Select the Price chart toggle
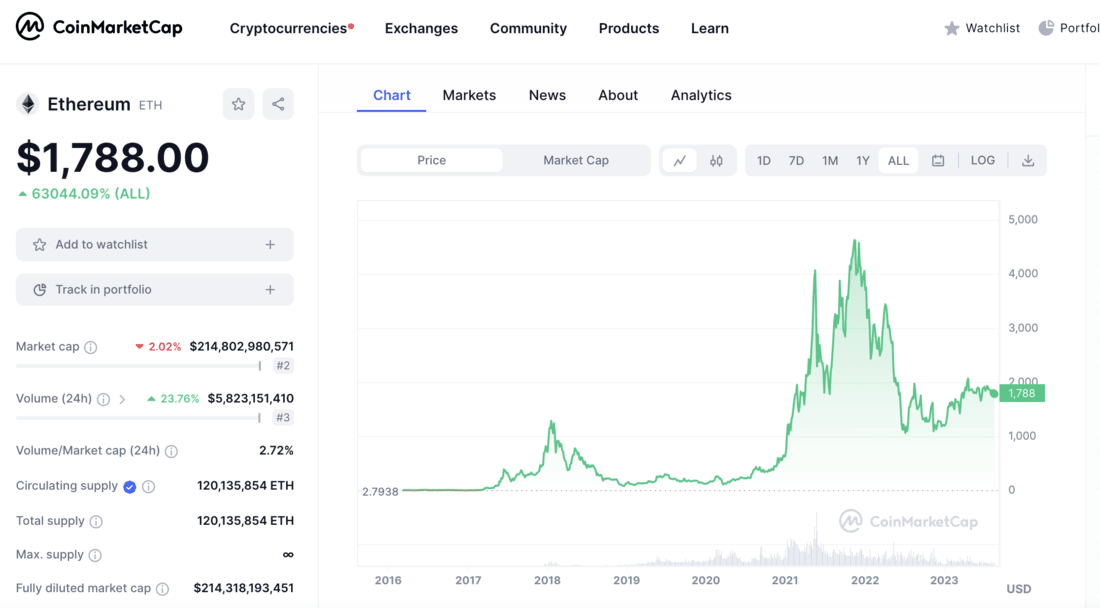1100x608 pixels. click(x=431, y=161)
